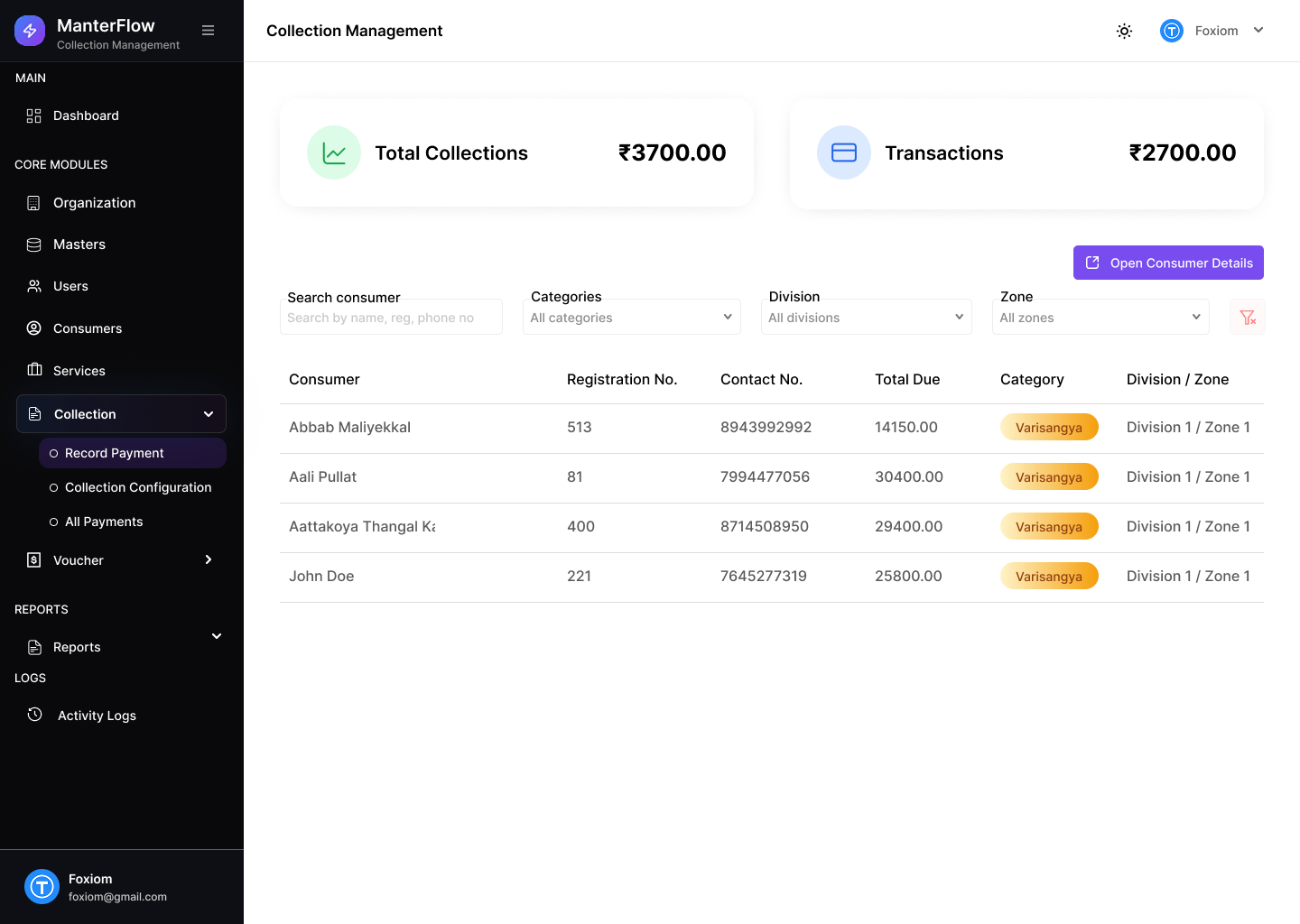Select Record Payment submenu item
Image resolution: width=1300 pixels, height=924 pixels.
coord(115,453)
